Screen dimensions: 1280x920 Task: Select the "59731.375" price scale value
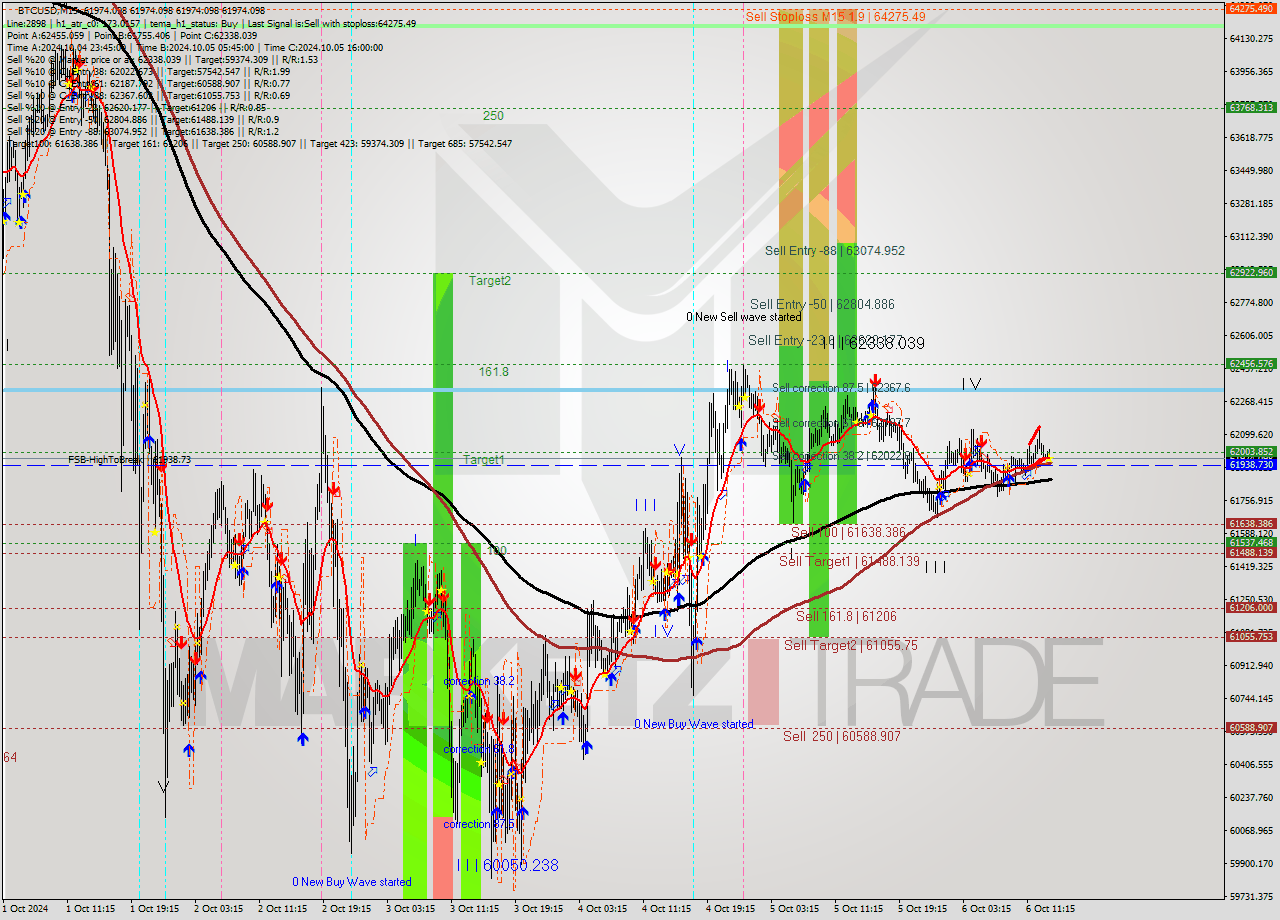1251,897
